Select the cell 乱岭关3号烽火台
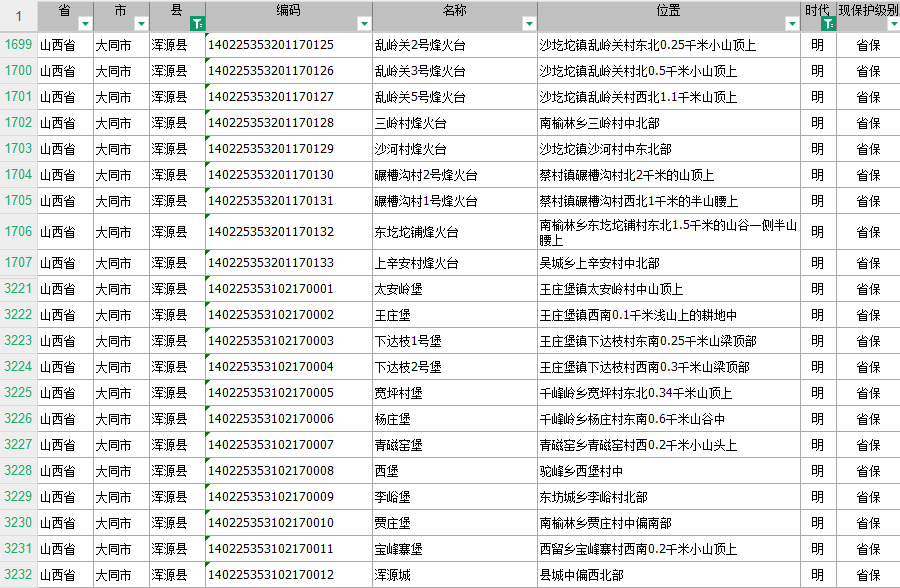 455,71
